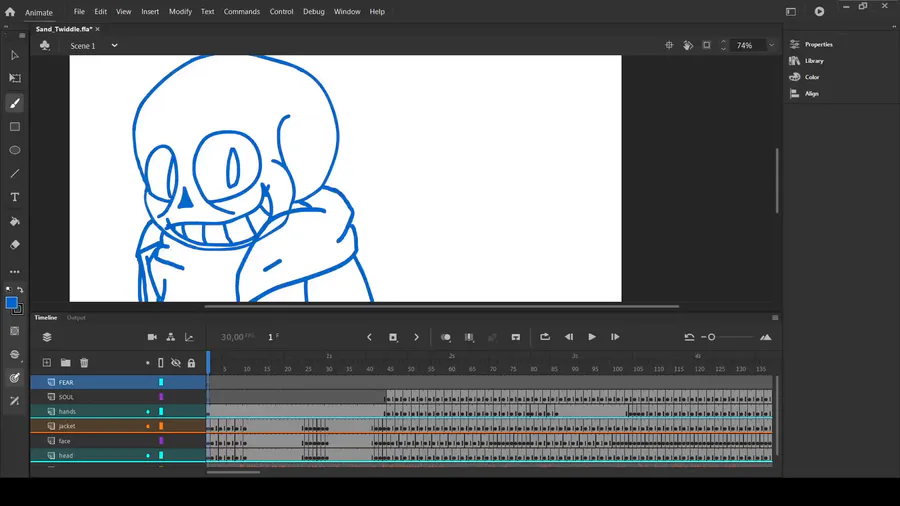
Task: Toggle outline color for FEAR layer
Action: point(161,382)
